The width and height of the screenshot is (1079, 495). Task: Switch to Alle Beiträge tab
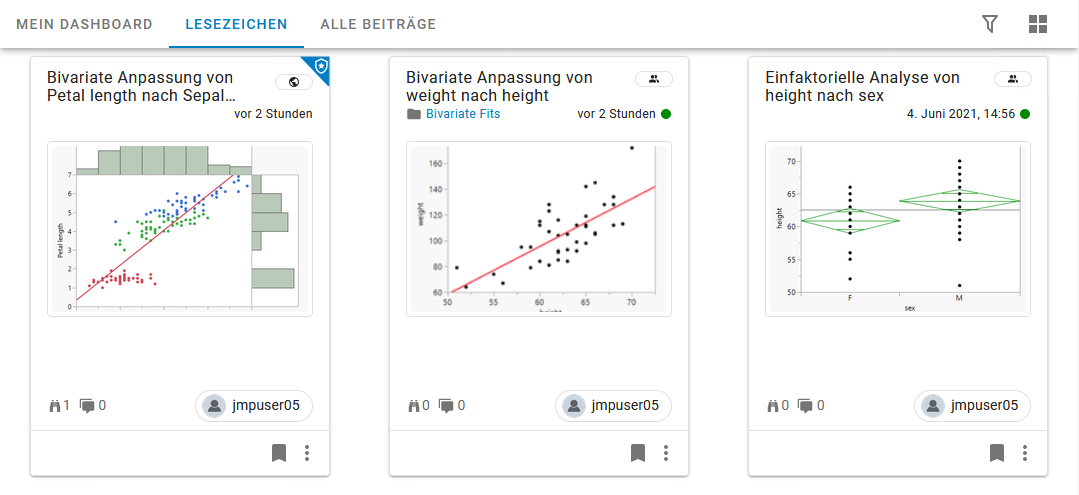click(x=378, y=24)
